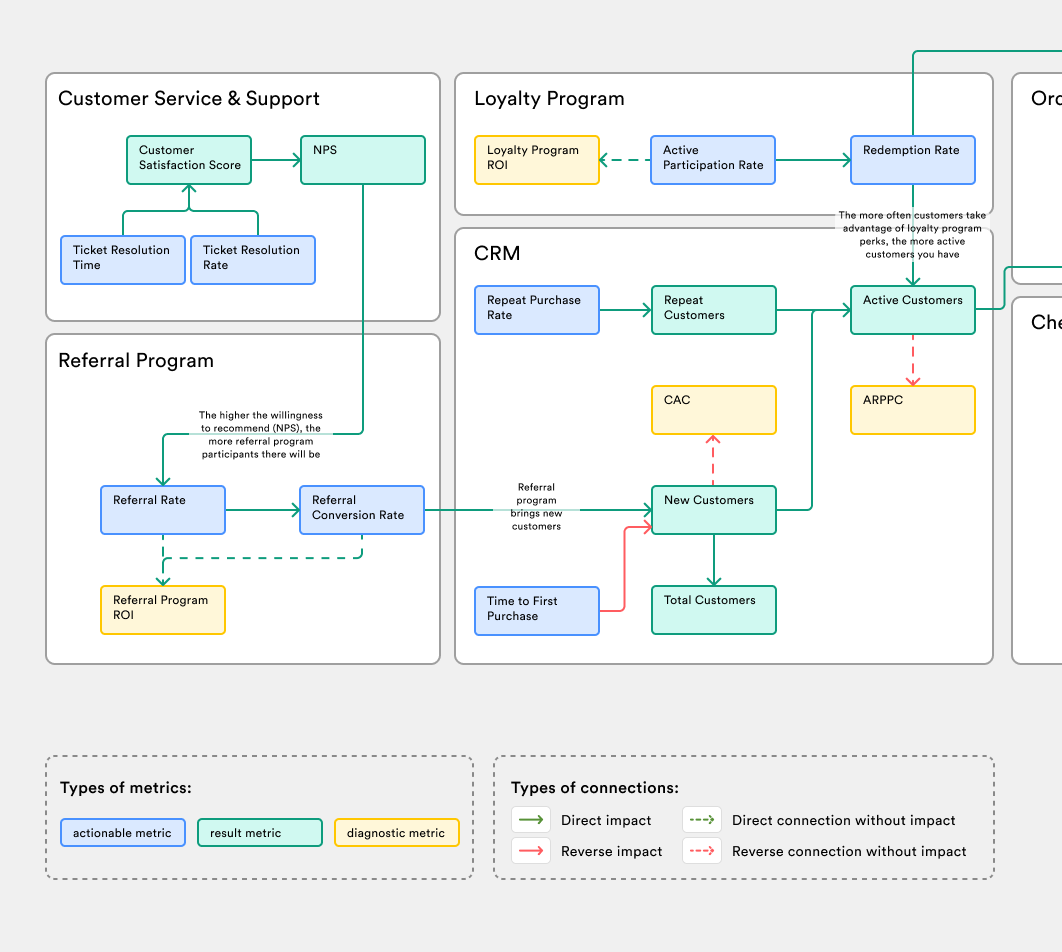The image size is (1062, 952).
Task: Click the Loyalty Program group heading
Action: click(x=549, y=99)
